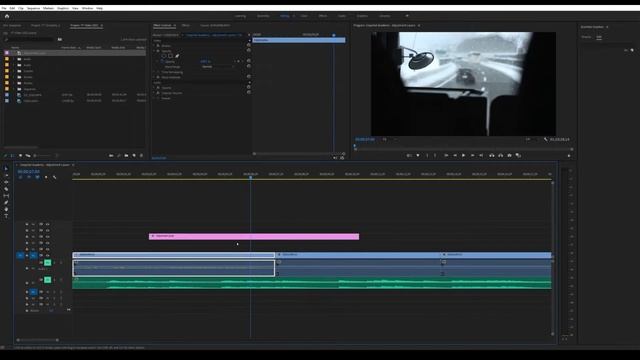Open Timeline Display Settings wrench
Image resolution: width=640 pixels, height=360 pixels.
54,177
